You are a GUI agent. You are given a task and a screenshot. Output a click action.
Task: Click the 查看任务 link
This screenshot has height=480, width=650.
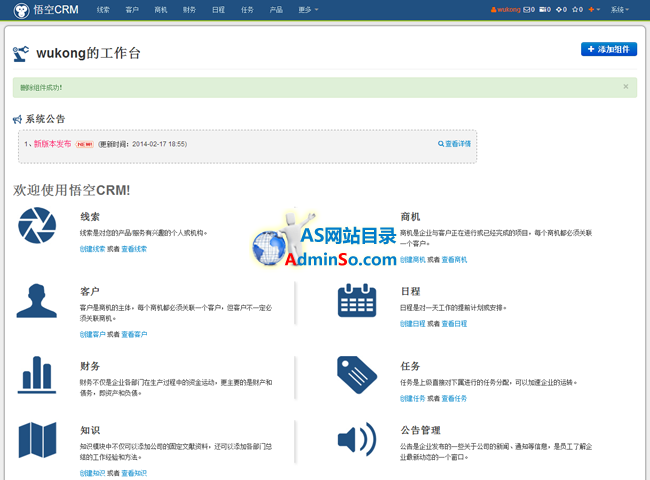point(454,399)
